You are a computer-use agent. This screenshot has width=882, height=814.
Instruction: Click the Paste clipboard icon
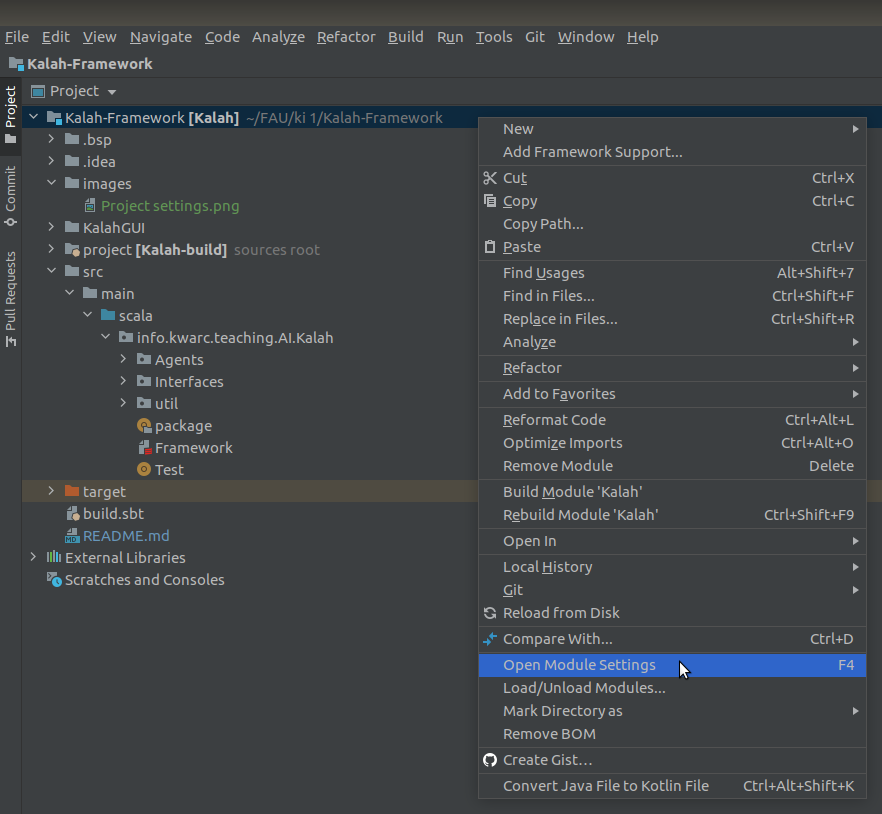pos(490,247)
